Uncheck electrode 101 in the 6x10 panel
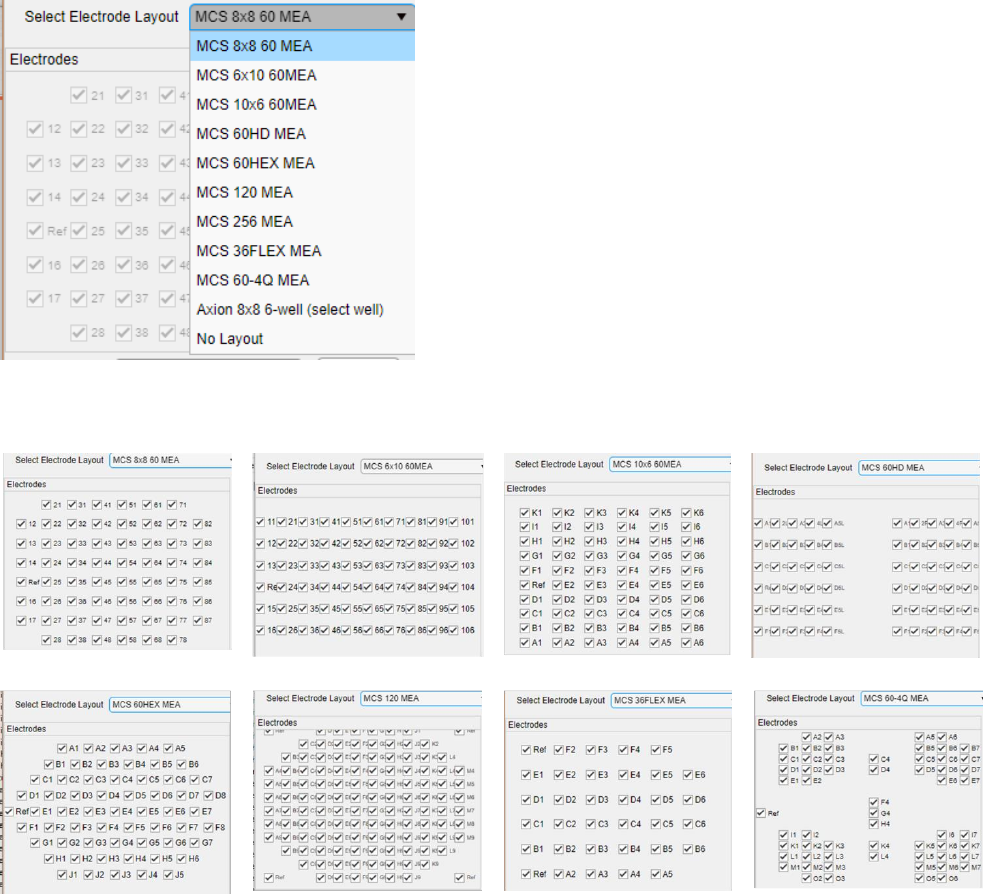Screen dimensions: 983x894 453,522
